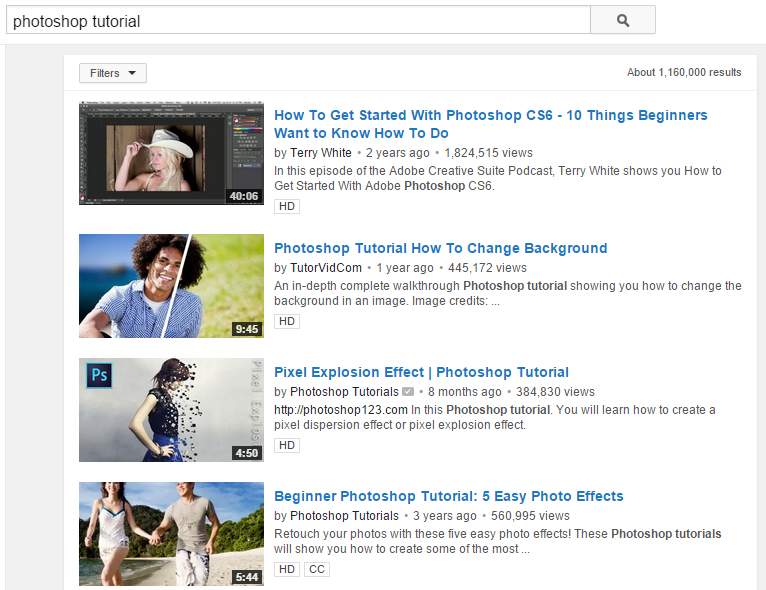The image size is (766, 590).
Task: Click the http://photoshop123.com description text
Action: [340, 410]
